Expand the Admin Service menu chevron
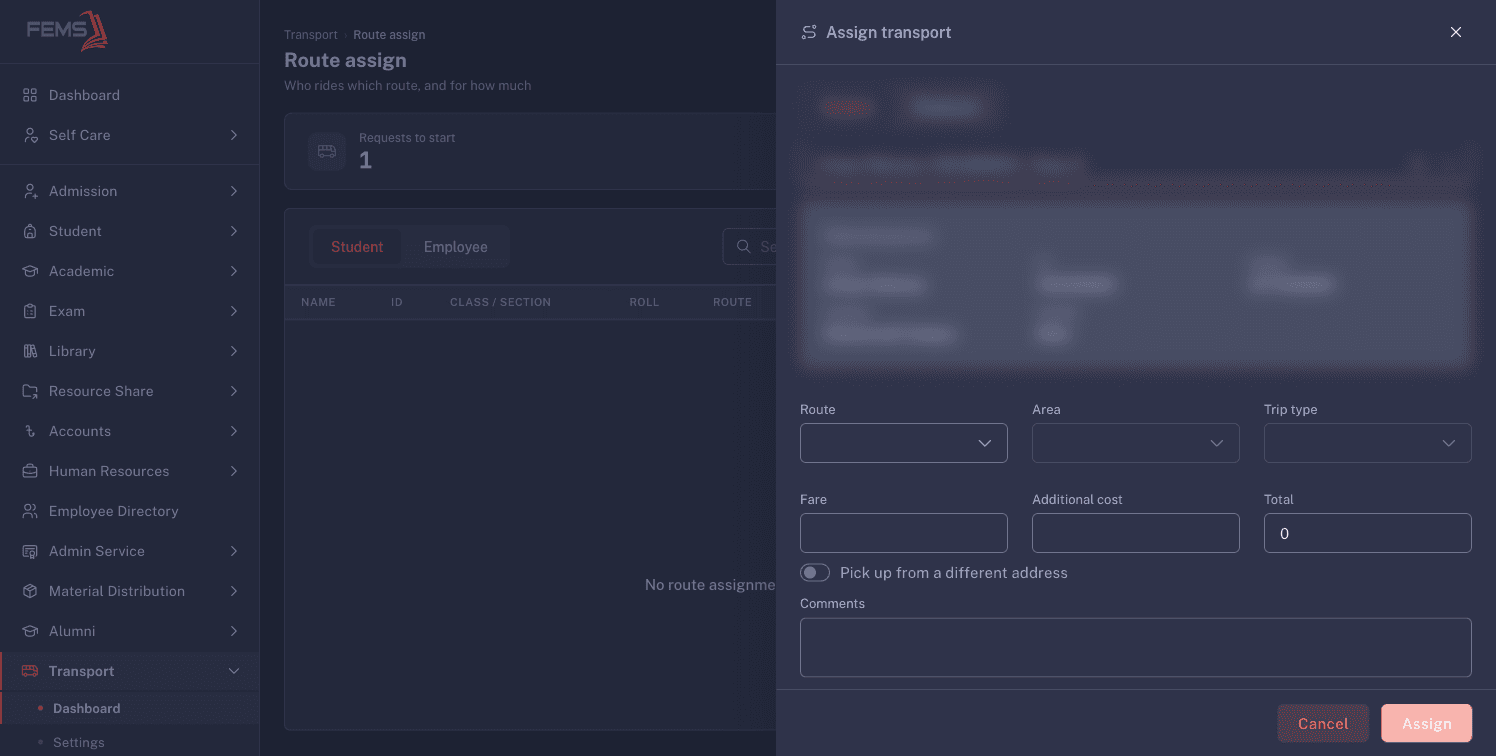1496x756 pixels. coord(234,551)
